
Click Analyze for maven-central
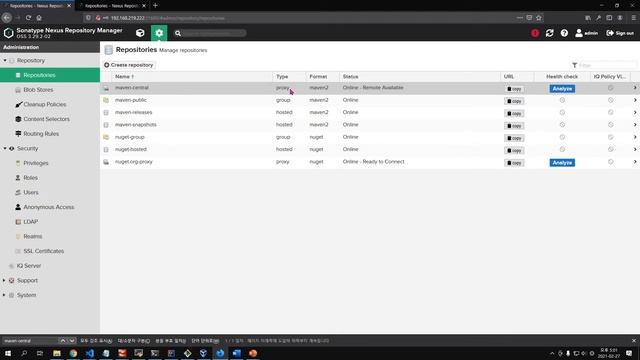[x=562, y=89]
